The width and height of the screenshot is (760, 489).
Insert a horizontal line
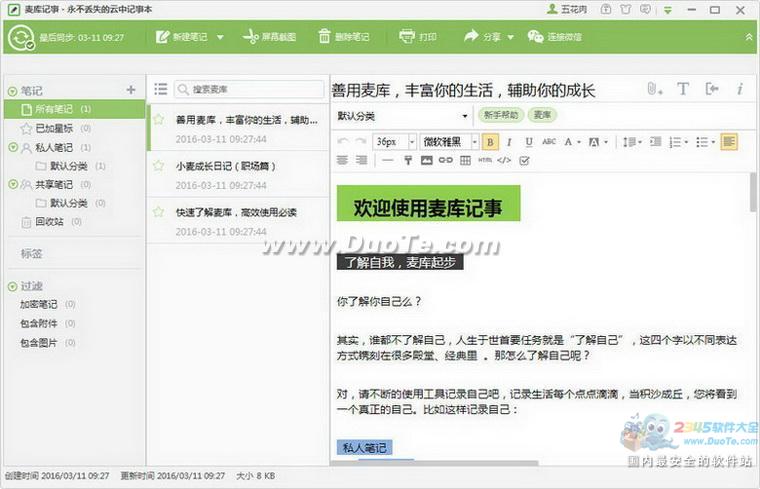(x=387, y=160)
